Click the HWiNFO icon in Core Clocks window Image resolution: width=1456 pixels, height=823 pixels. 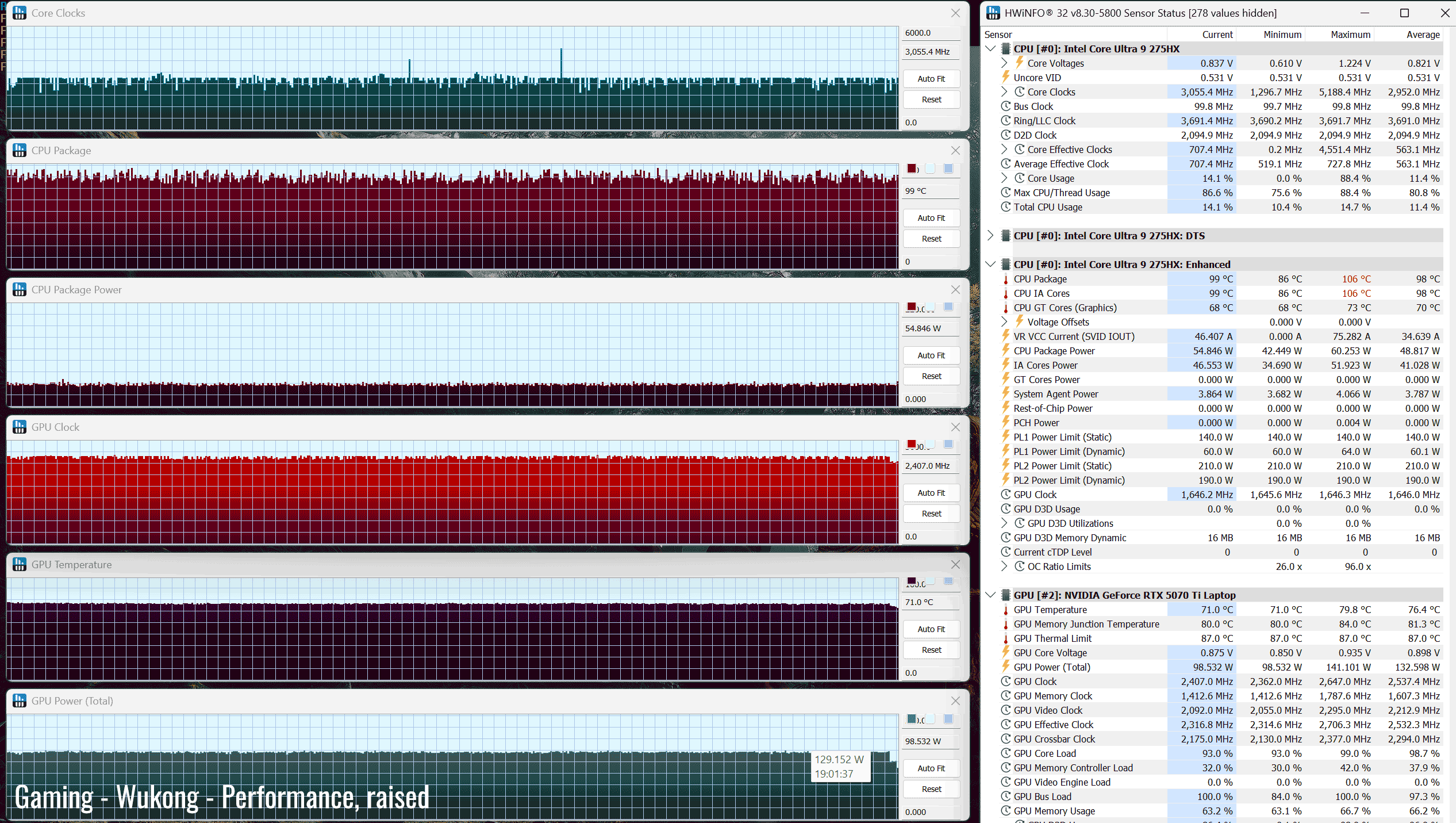tap(20, 13)
